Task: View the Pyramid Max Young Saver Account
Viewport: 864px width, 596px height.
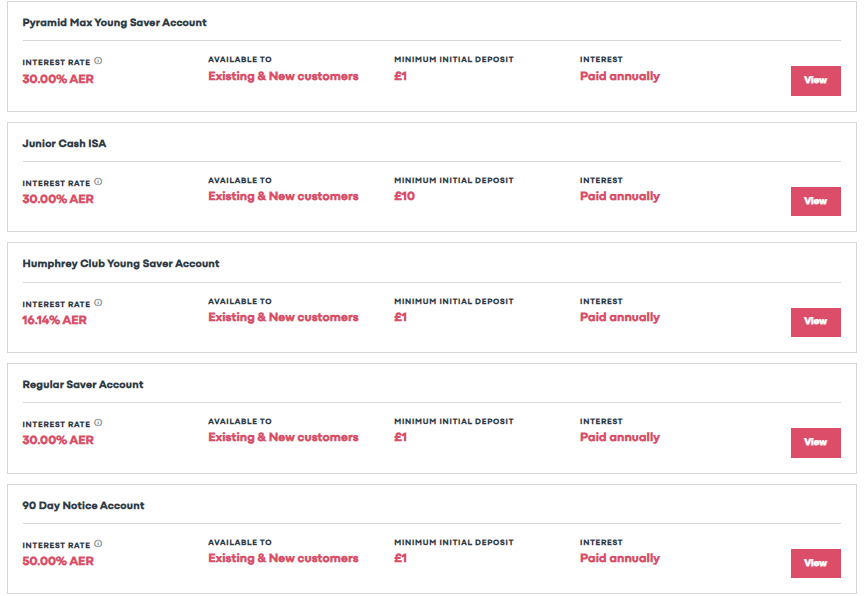Action: click(x=816, y=81)
